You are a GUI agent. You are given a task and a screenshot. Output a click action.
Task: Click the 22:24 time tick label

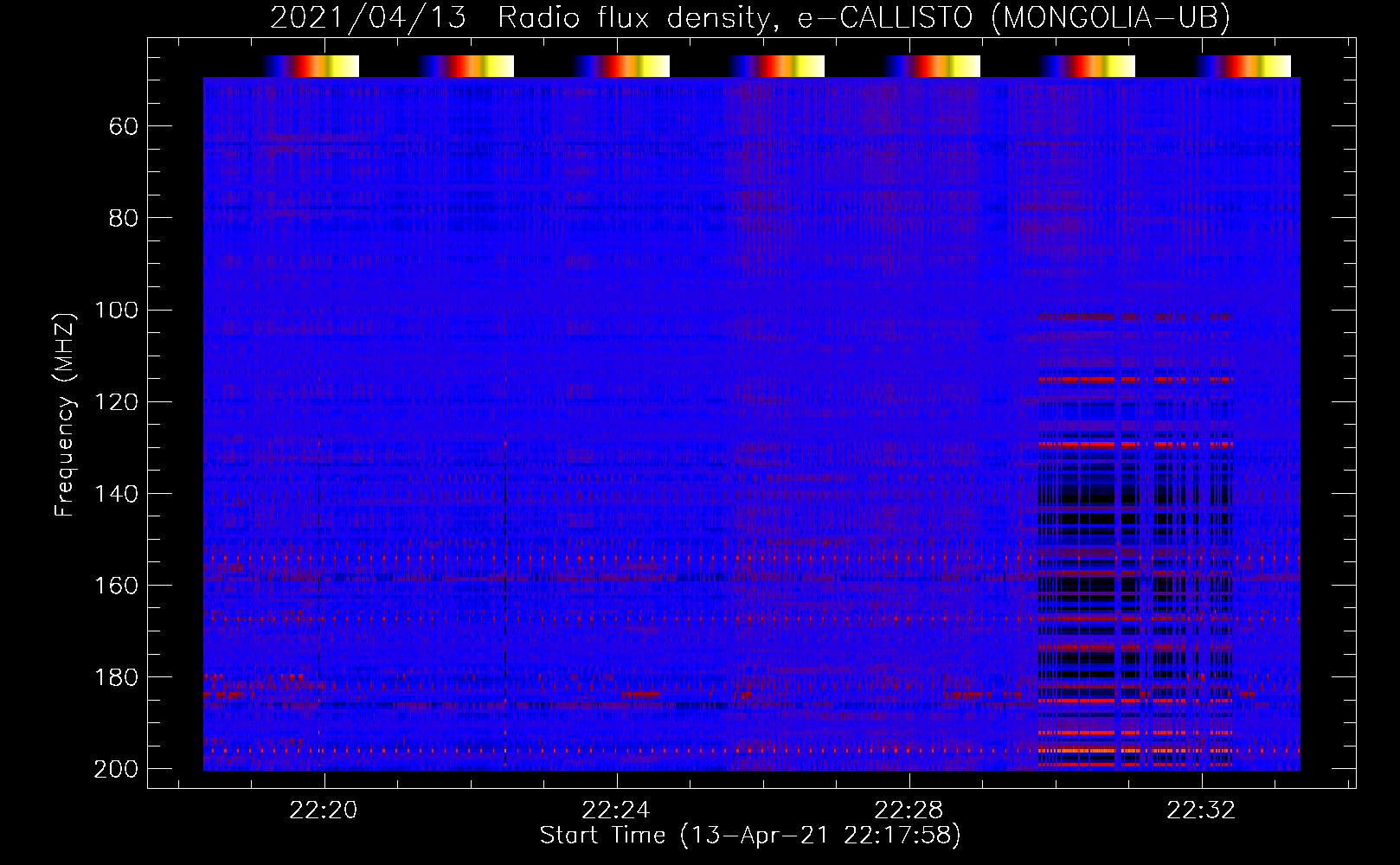[x=615, y=811]
